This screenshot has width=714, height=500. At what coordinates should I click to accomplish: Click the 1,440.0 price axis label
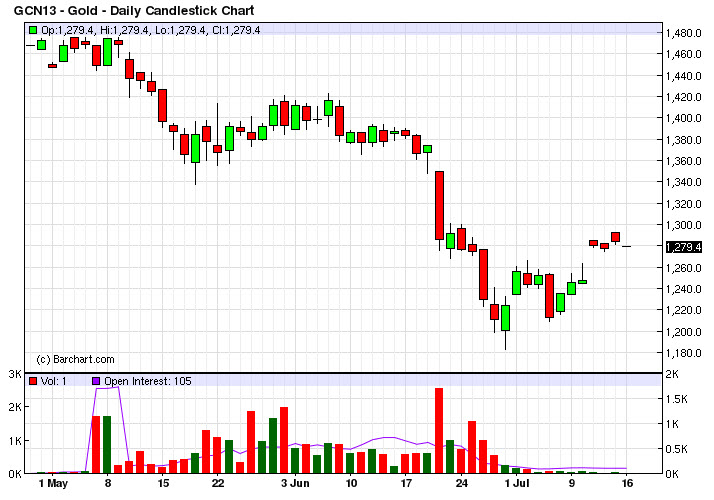[x=683, y=76]
